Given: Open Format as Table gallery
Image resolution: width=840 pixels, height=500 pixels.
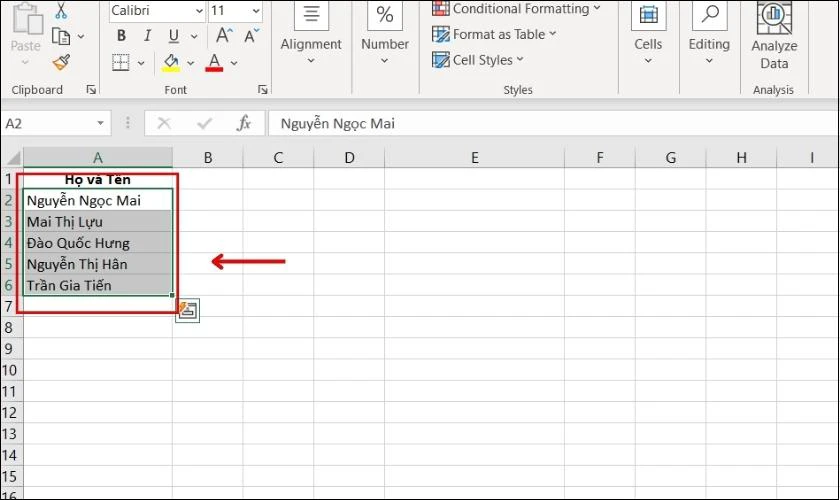Looking at the screenshot, I should pyautogui.click(x=494, y=34).
